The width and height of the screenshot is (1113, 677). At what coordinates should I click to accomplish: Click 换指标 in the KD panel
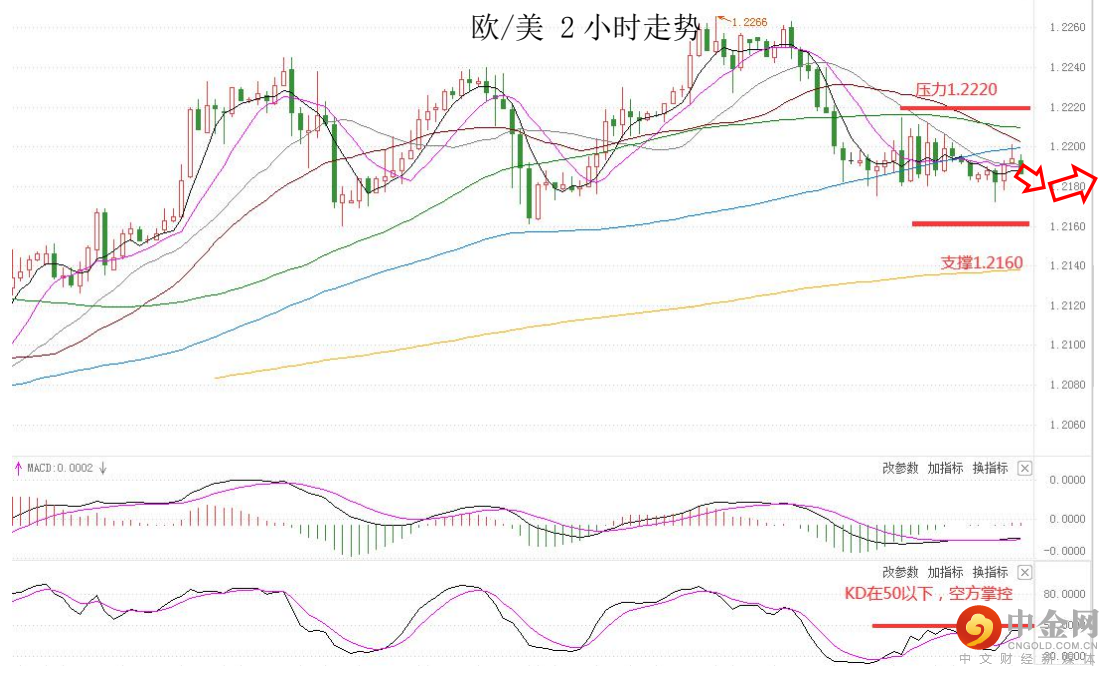tap(990, 573)
